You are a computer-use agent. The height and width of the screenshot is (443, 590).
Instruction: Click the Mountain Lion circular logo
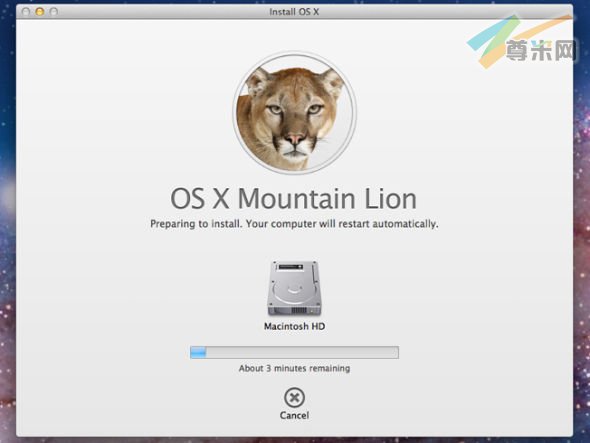click(x=294, y=113)
